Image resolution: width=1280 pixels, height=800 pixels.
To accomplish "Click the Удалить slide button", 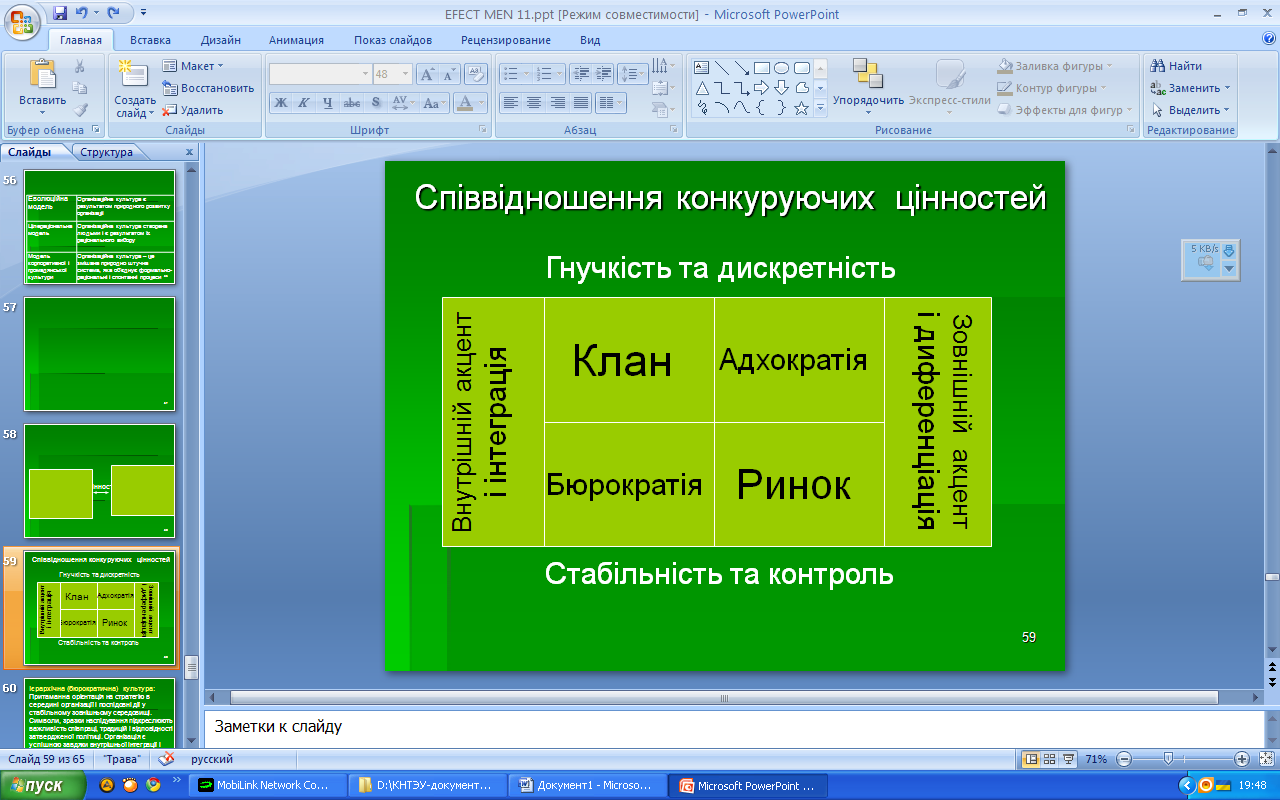I will [x=193, y=110].
